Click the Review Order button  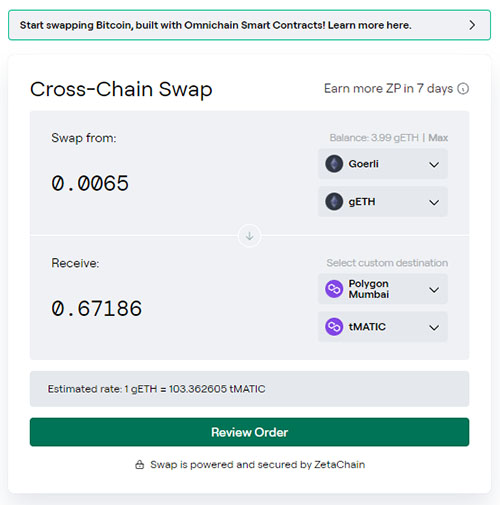(x=249, y=432)
